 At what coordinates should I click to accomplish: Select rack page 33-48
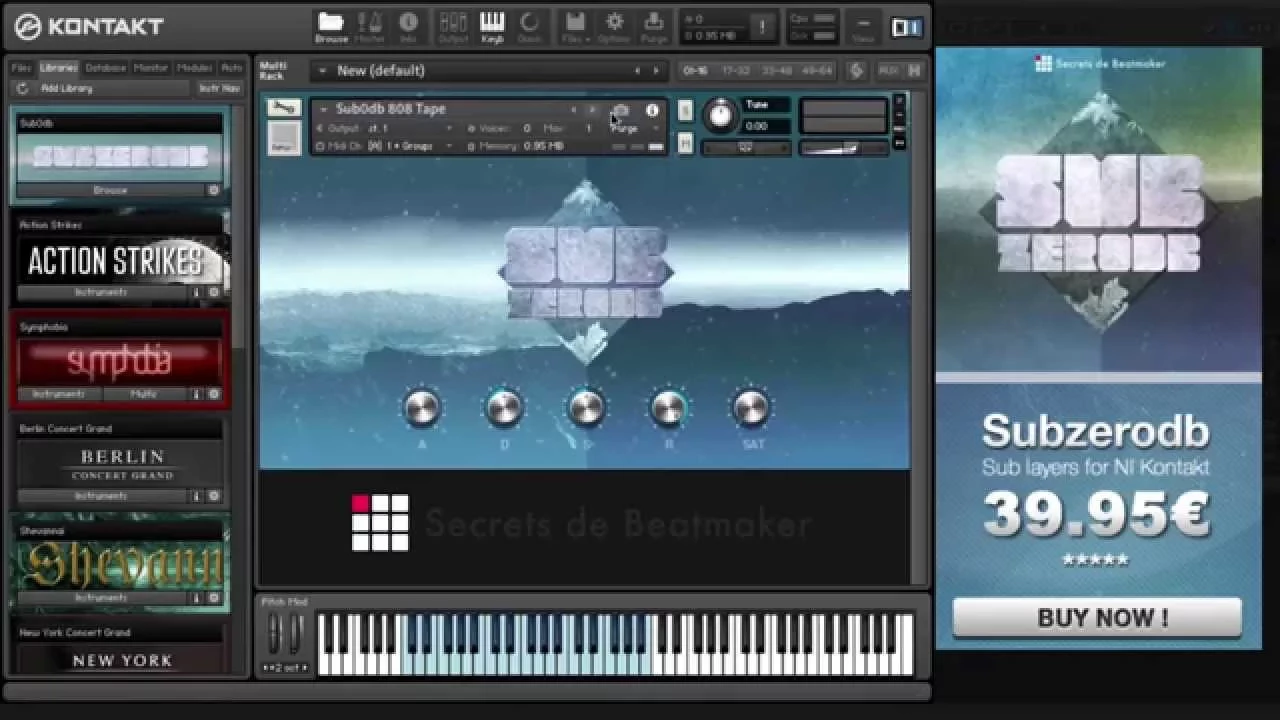click(x=776, y=71)
